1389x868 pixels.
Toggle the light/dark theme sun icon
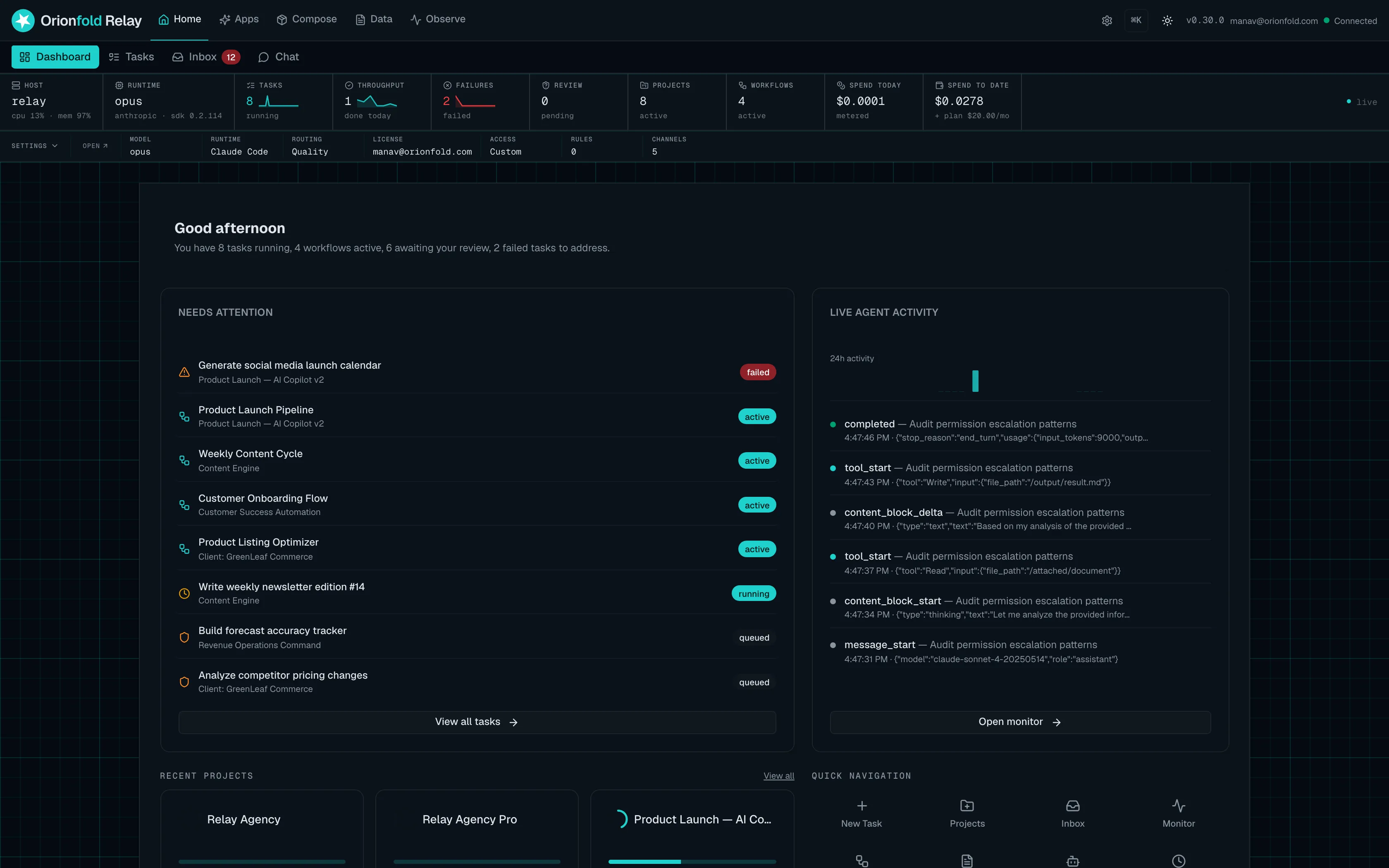1167,21
